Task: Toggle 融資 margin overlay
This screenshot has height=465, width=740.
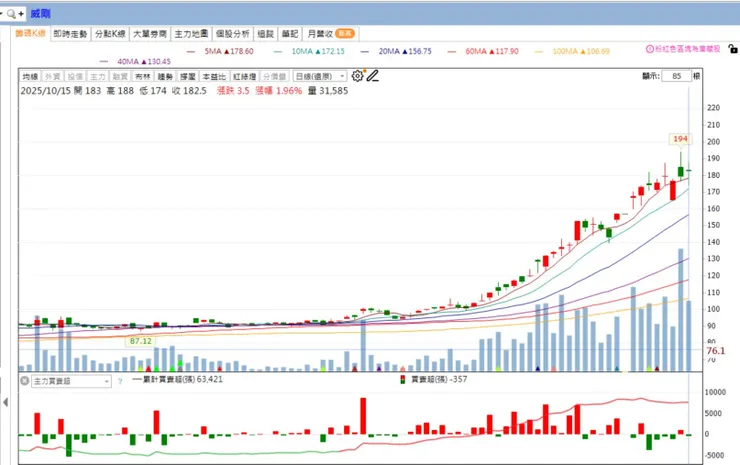Action: [120, 76]
